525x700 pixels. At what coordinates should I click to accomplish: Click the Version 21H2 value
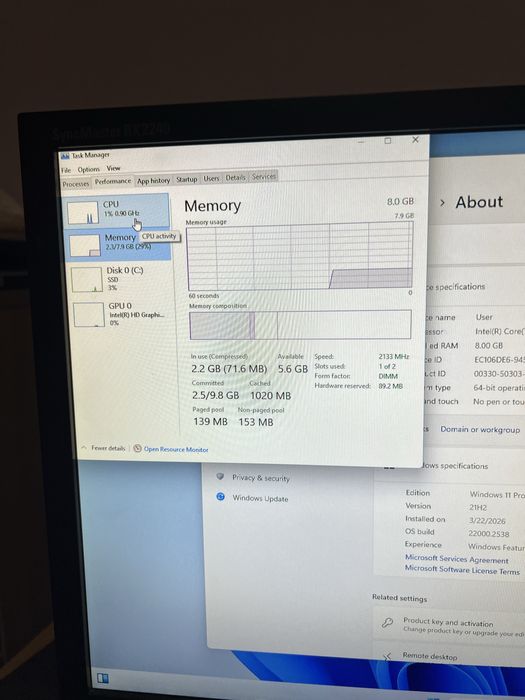pos(478,508)
